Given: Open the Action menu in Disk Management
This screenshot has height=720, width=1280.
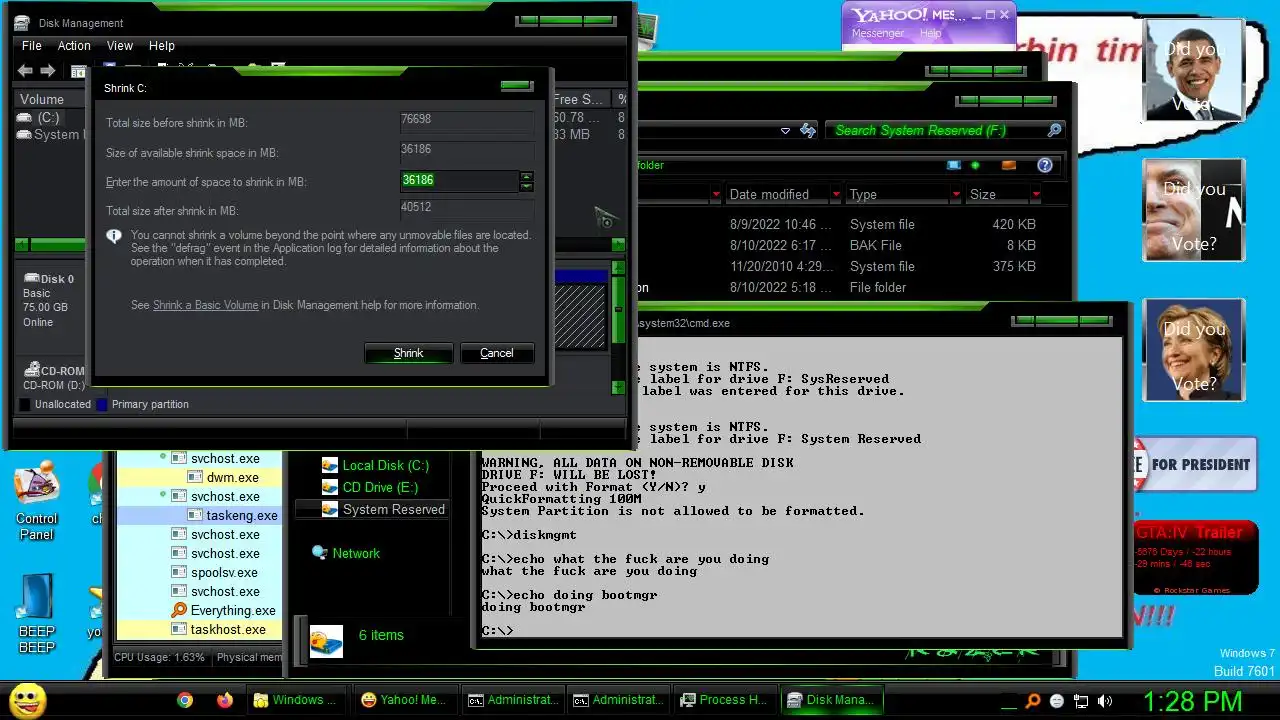Looking at the screenshot, I should tap(74, 46).
